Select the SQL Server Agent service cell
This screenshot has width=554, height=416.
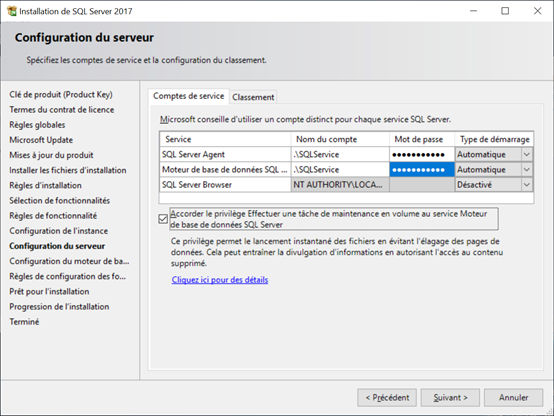pyautogui.click(x=225, y=154)
